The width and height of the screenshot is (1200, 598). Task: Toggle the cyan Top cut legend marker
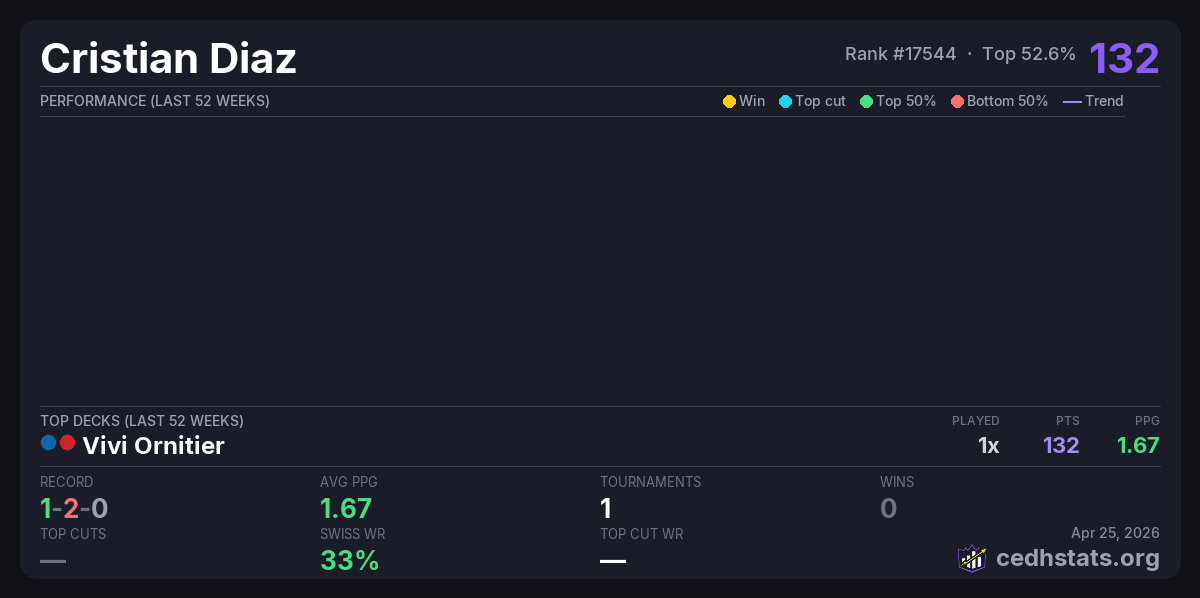(785, 101)
